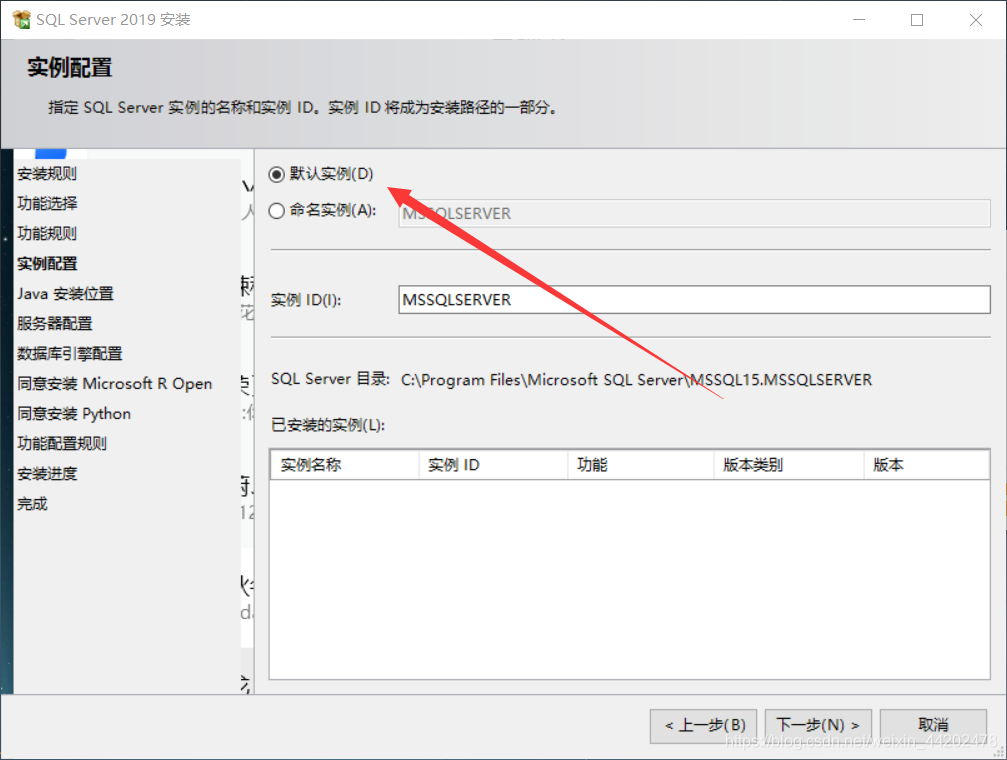This screenshot has width=1007, height=760.
Task: Open the 安装规则 step in sidebar
Action: click(47, 173)
